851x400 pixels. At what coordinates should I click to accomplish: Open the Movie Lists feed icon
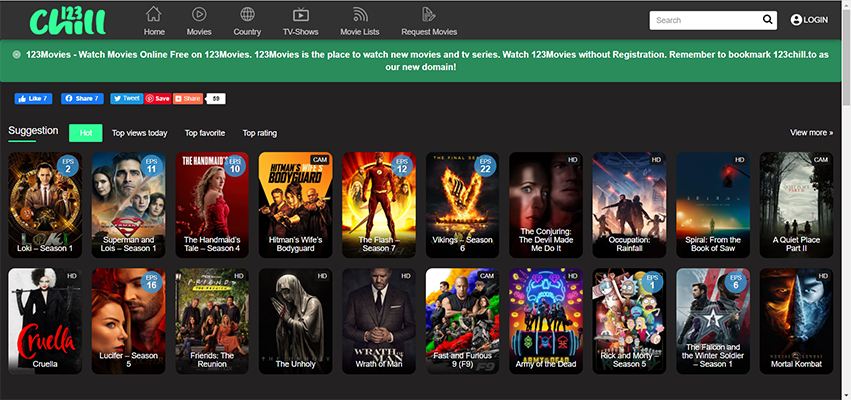(360, 14)
